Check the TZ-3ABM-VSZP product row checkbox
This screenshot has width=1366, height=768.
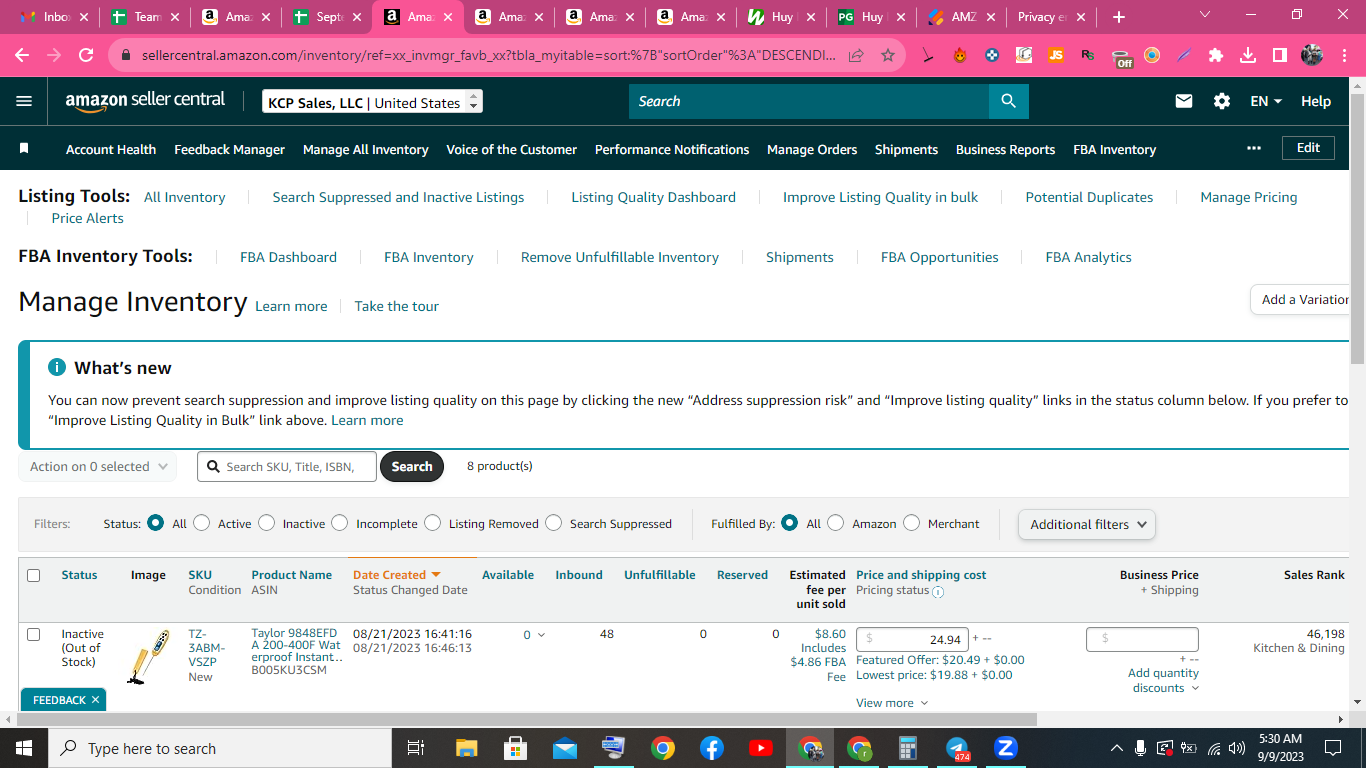click(34, 634)
